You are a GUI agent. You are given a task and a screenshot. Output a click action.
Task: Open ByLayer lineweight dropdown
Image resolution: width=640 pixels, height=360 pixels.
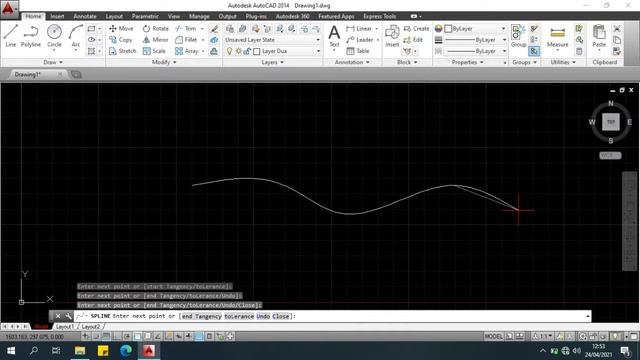coord(476,40)
